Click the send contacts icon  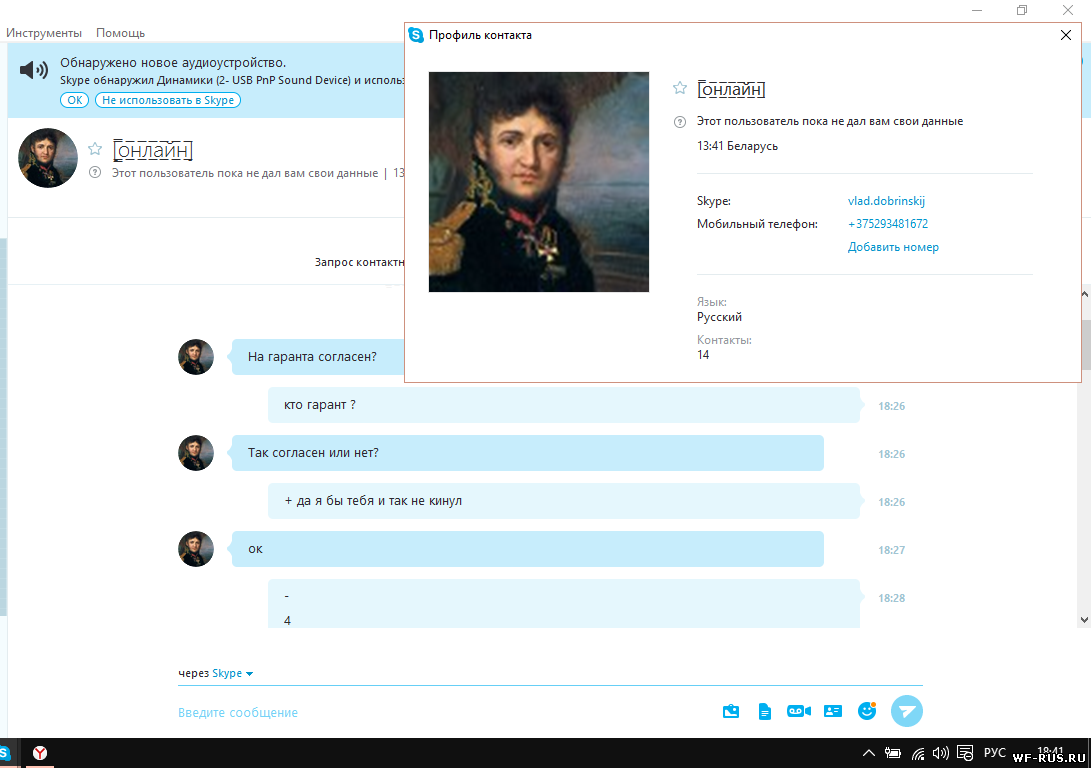tap(832, 711)
